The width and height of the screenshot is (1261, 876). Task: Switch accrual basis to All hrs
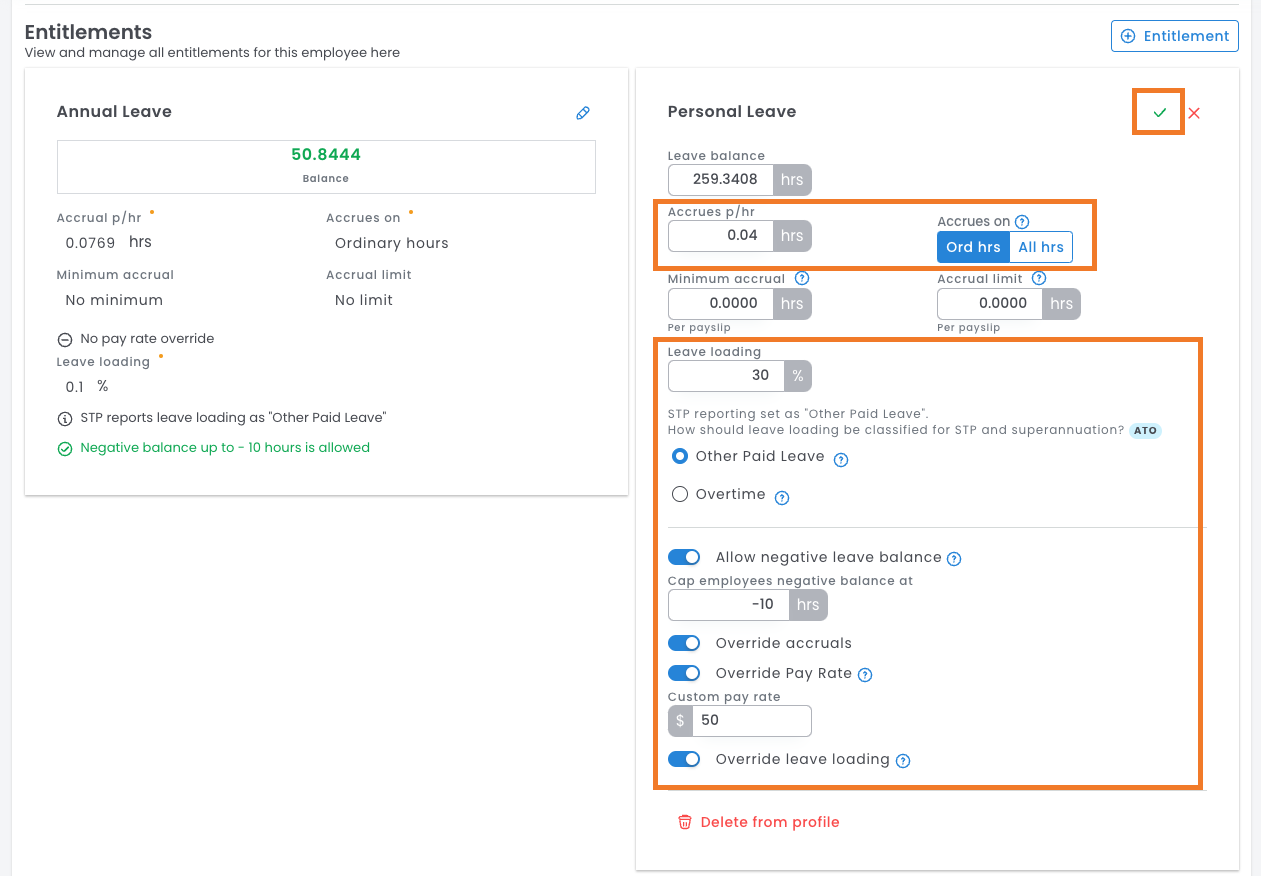(1040, 247)
